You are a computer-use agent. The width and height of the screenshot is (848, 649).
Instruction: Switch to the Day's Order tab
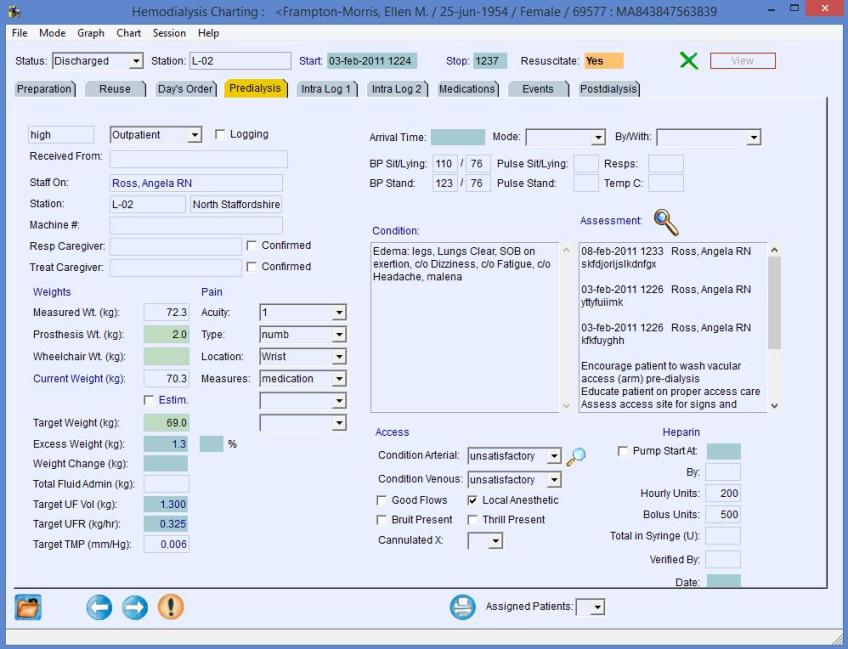click(185, 89)
